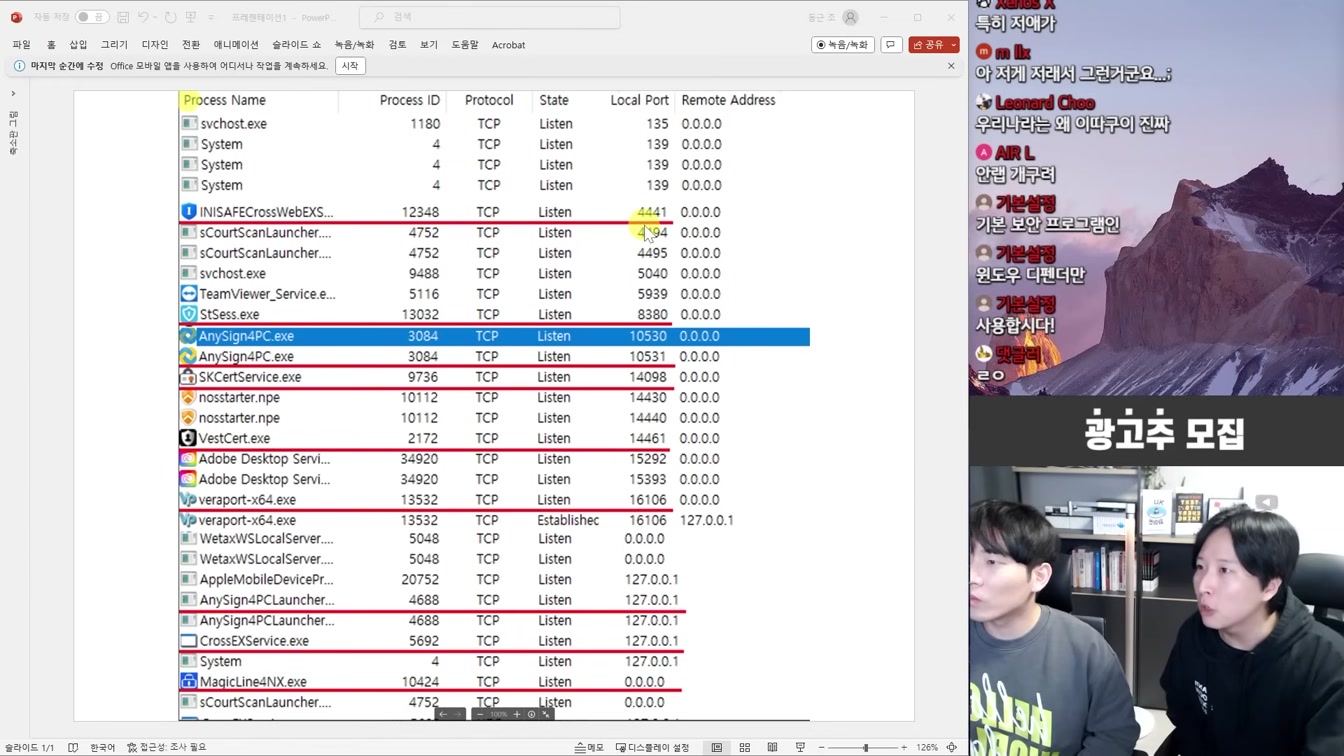
Task: Open the comments pane speech bubble icon
Action: [x=891, y=45]
